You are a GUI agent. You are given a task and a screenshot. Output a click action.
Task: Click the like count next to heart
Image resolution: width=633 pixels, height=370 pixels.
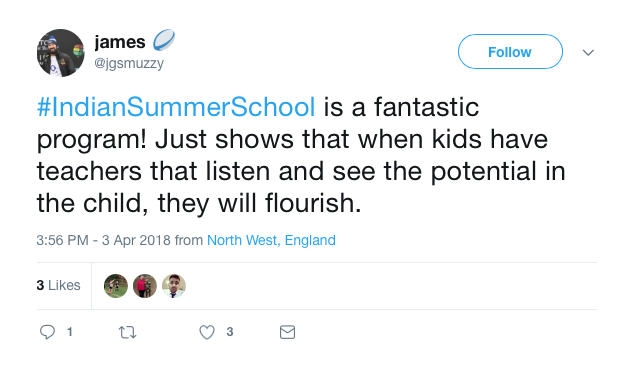click(x=230, y=332)
